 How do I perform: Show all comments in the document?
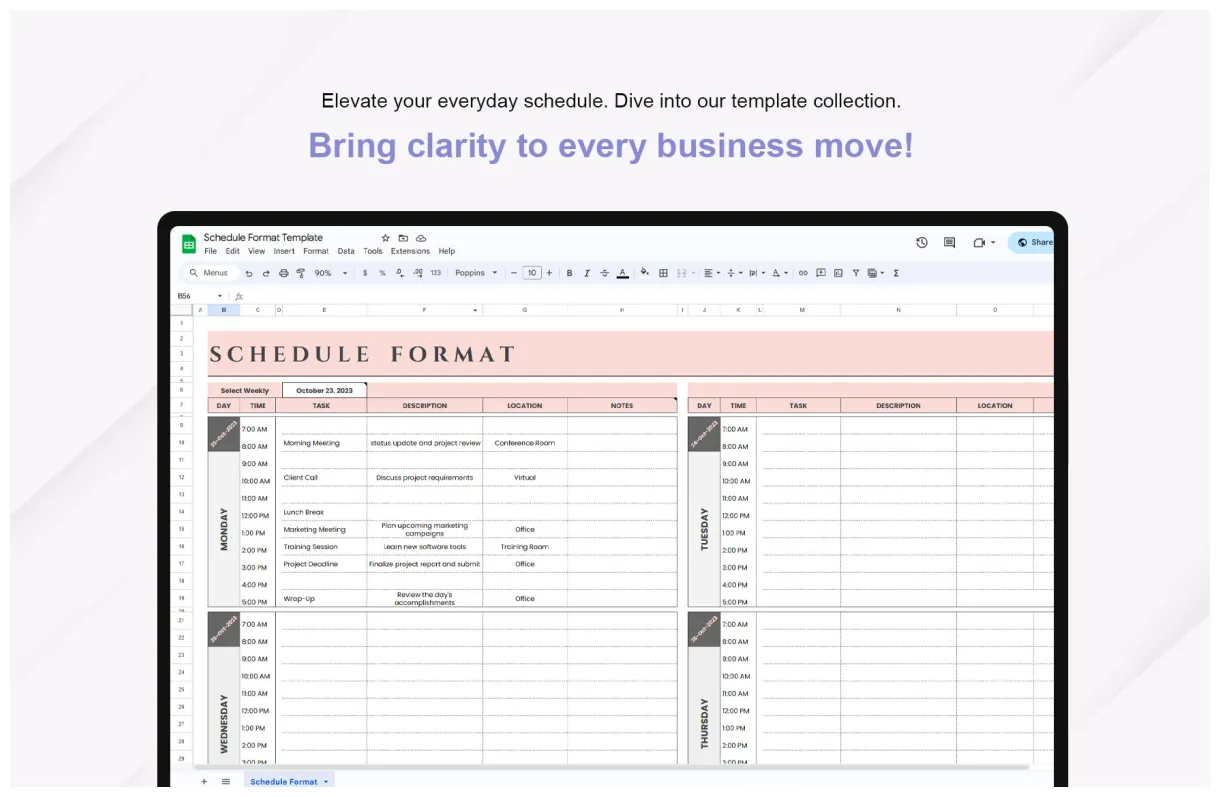click(x=948, y=242)
